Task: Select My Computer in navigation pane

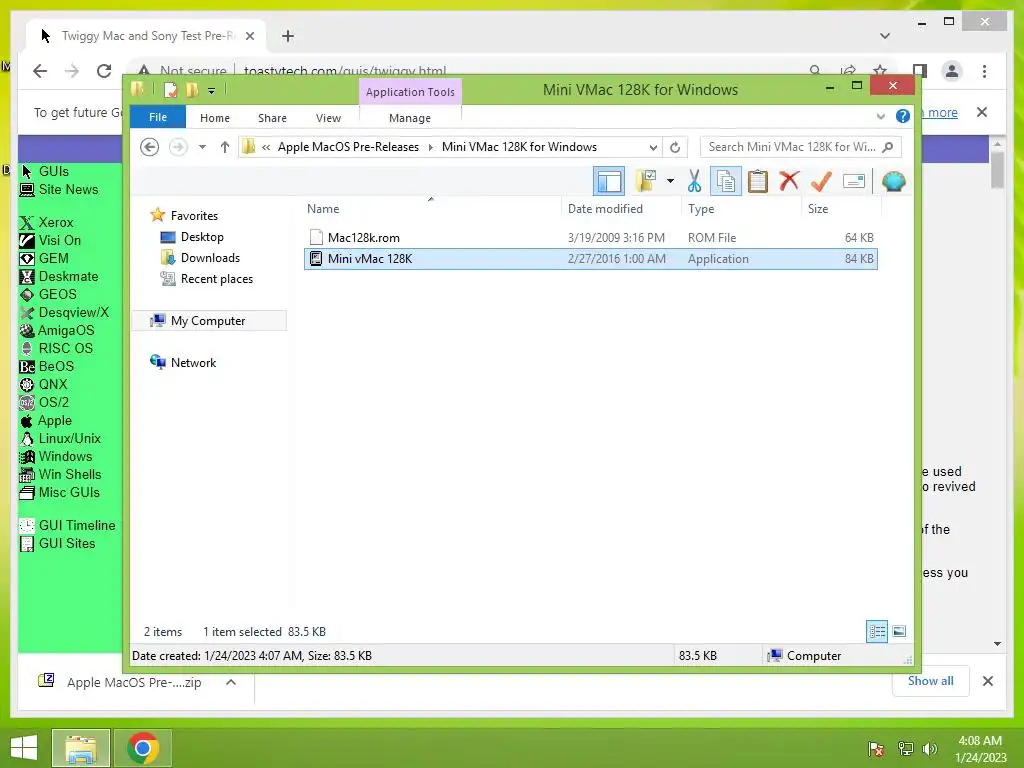Action: 208,321
